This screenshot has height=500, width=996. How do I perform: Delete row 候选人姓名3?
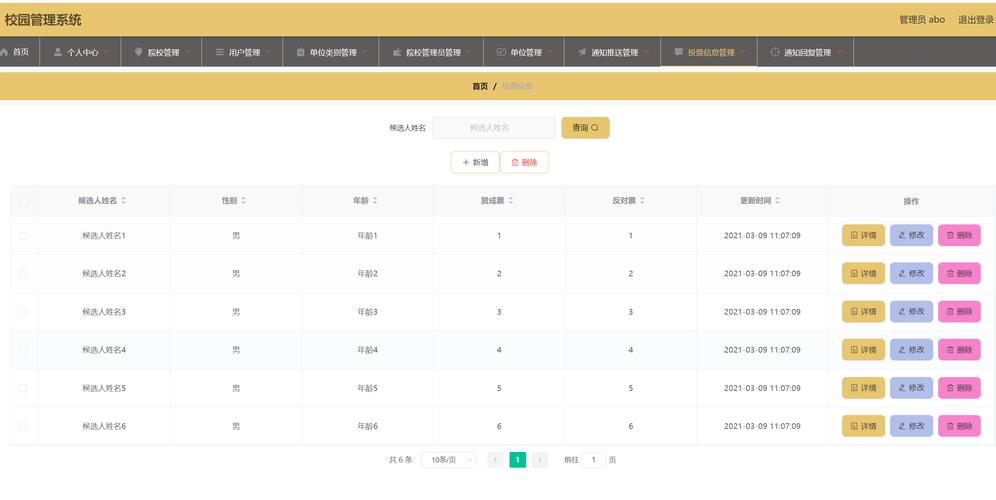coord(959,311)
